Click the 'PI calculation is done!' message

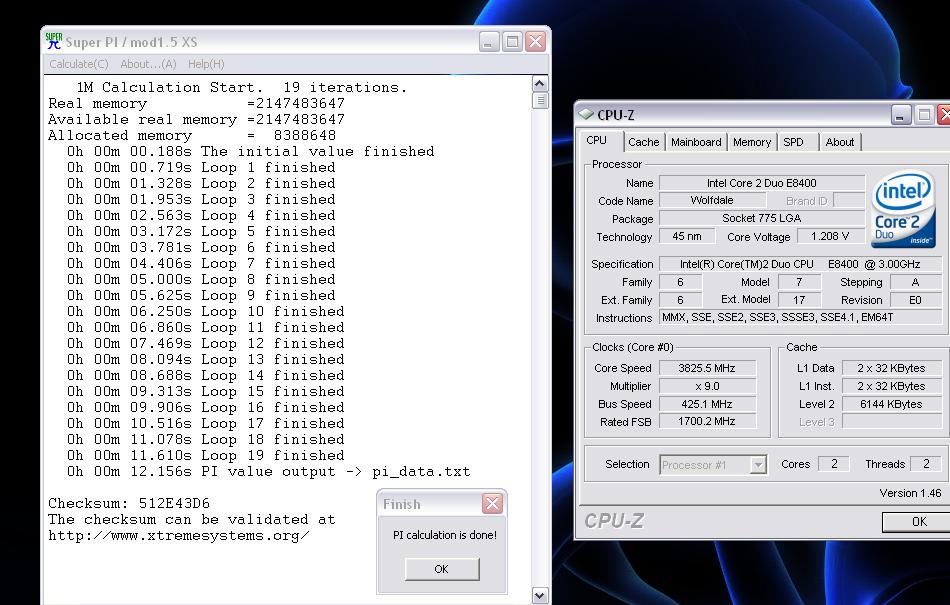[x=445, y=535]
